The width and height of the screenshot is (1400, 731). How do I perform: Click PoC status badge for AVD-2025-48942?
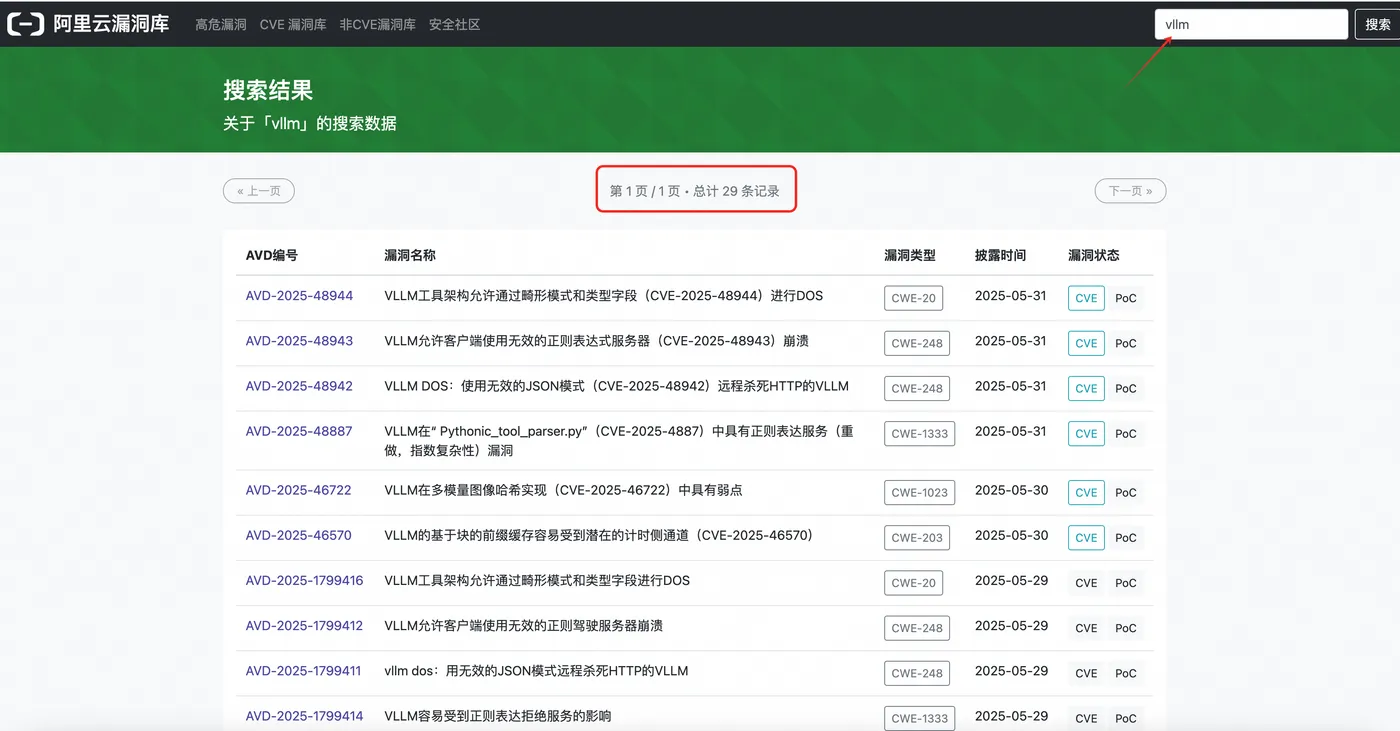1126,388
